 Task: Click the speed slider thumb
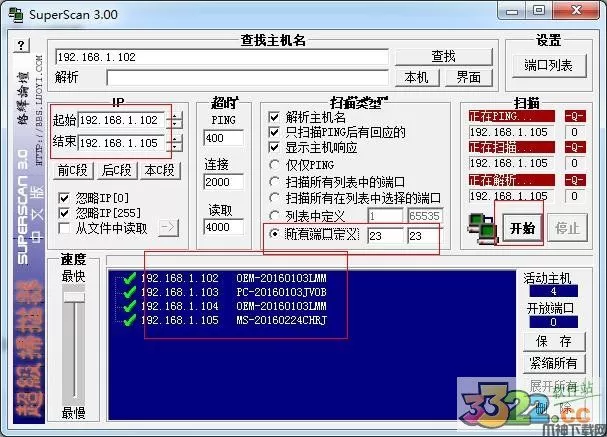(x=74, y=297)
